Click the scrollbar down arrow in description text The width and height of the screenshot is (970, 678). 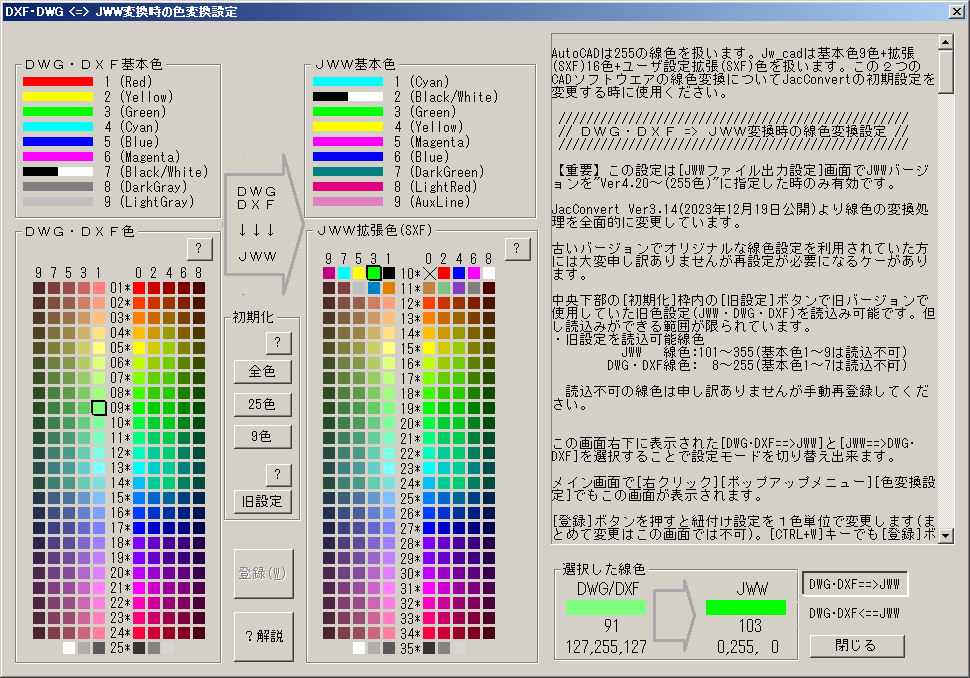coord(945,534)
